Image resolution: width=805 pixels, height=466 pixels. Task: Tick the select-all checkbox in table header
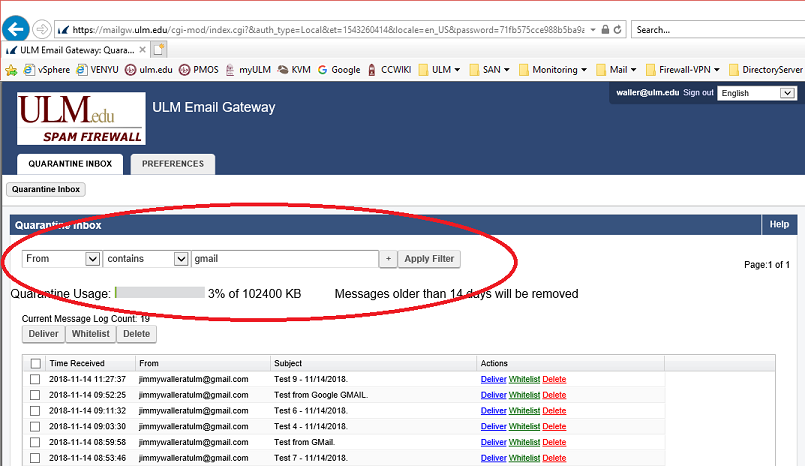36,364
